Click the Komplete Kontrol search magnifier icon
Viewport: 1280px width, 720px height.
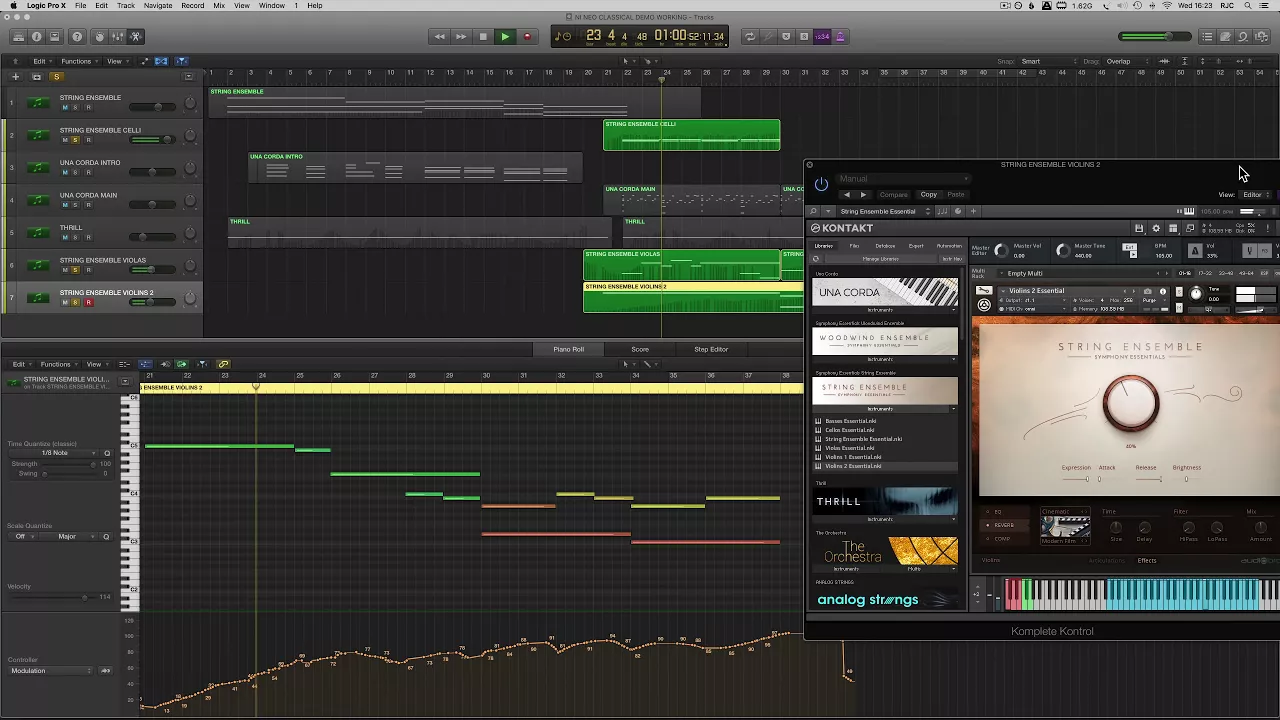[814, 211]
